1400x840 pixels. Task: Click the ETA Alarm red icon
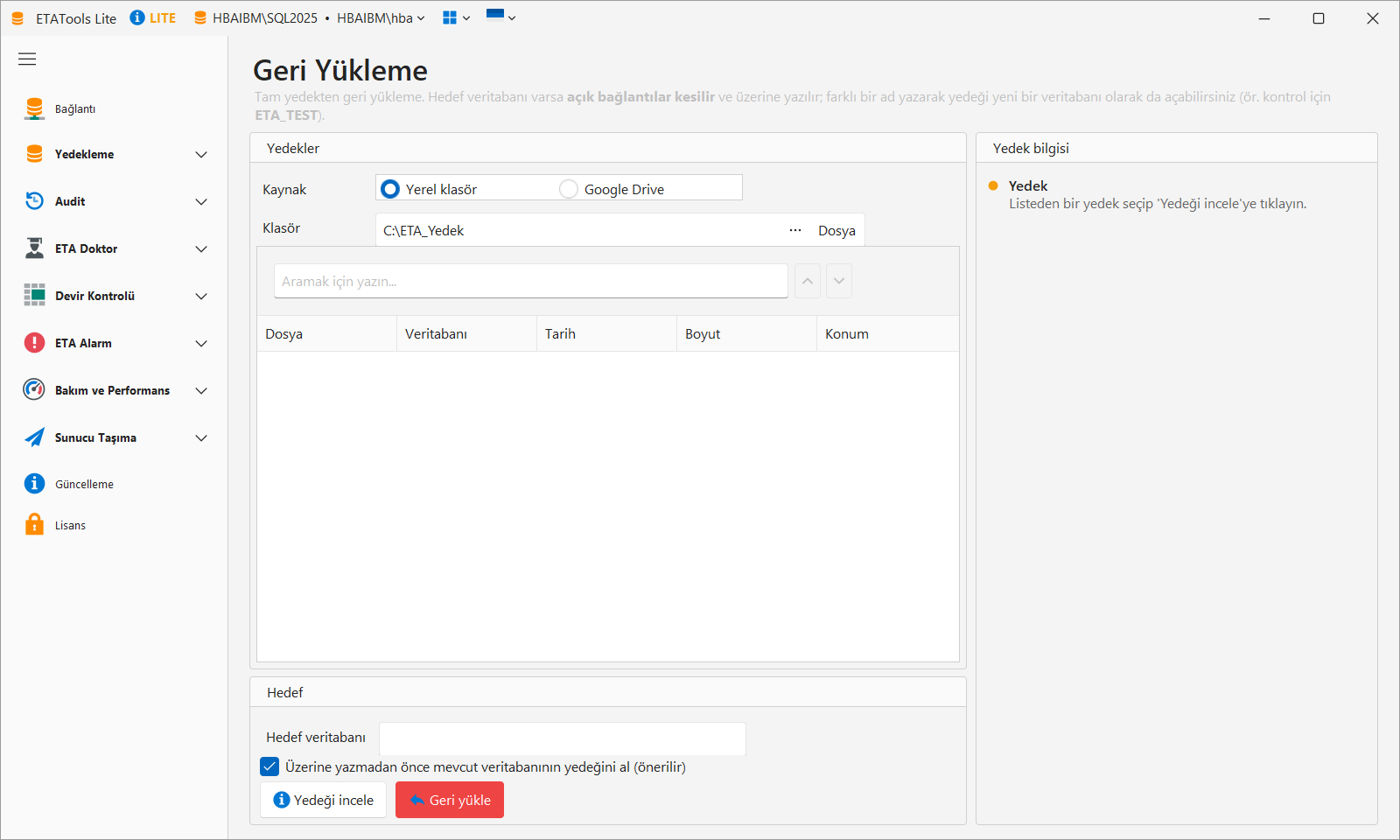click(x=34, y=343)
